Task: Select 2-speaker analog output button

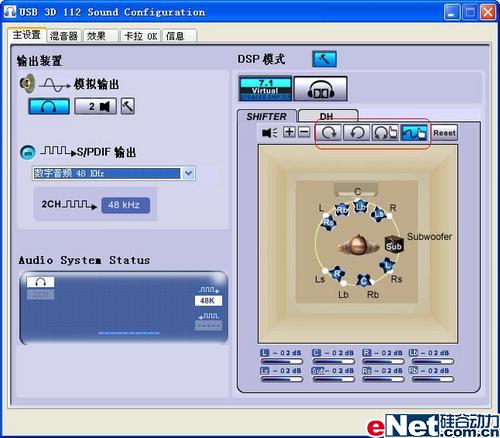Action: click(x=95, y=106)
